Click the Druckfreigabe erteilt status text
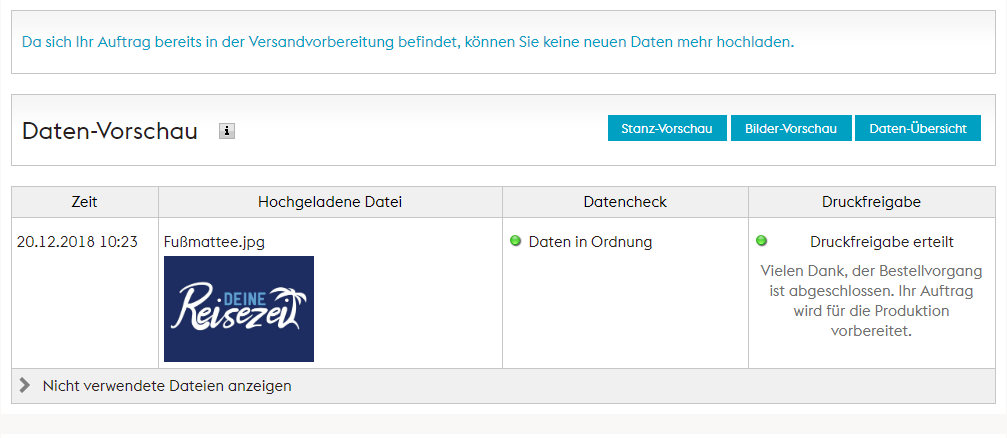Screen dimensions: 1007x438 [881, 242]
